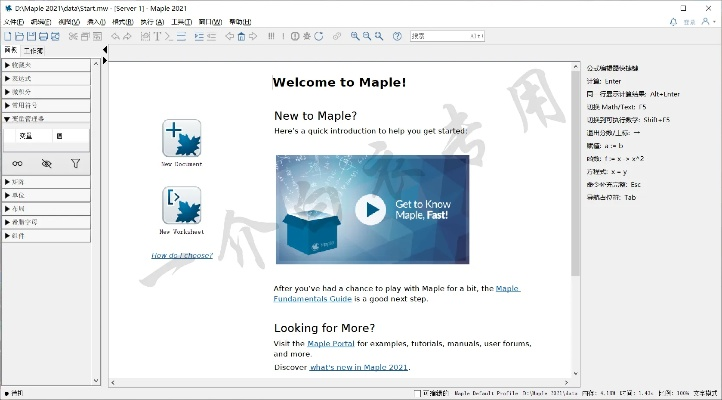Viewport: 722px width, 400px height.
Task: Play the Get to Know Maple video
Action: 371,208
